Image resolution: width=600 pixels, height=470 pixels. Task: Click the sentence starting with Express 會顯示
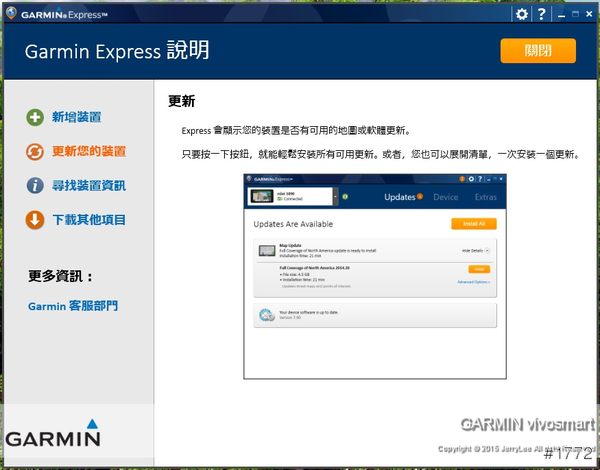[296, 131]
